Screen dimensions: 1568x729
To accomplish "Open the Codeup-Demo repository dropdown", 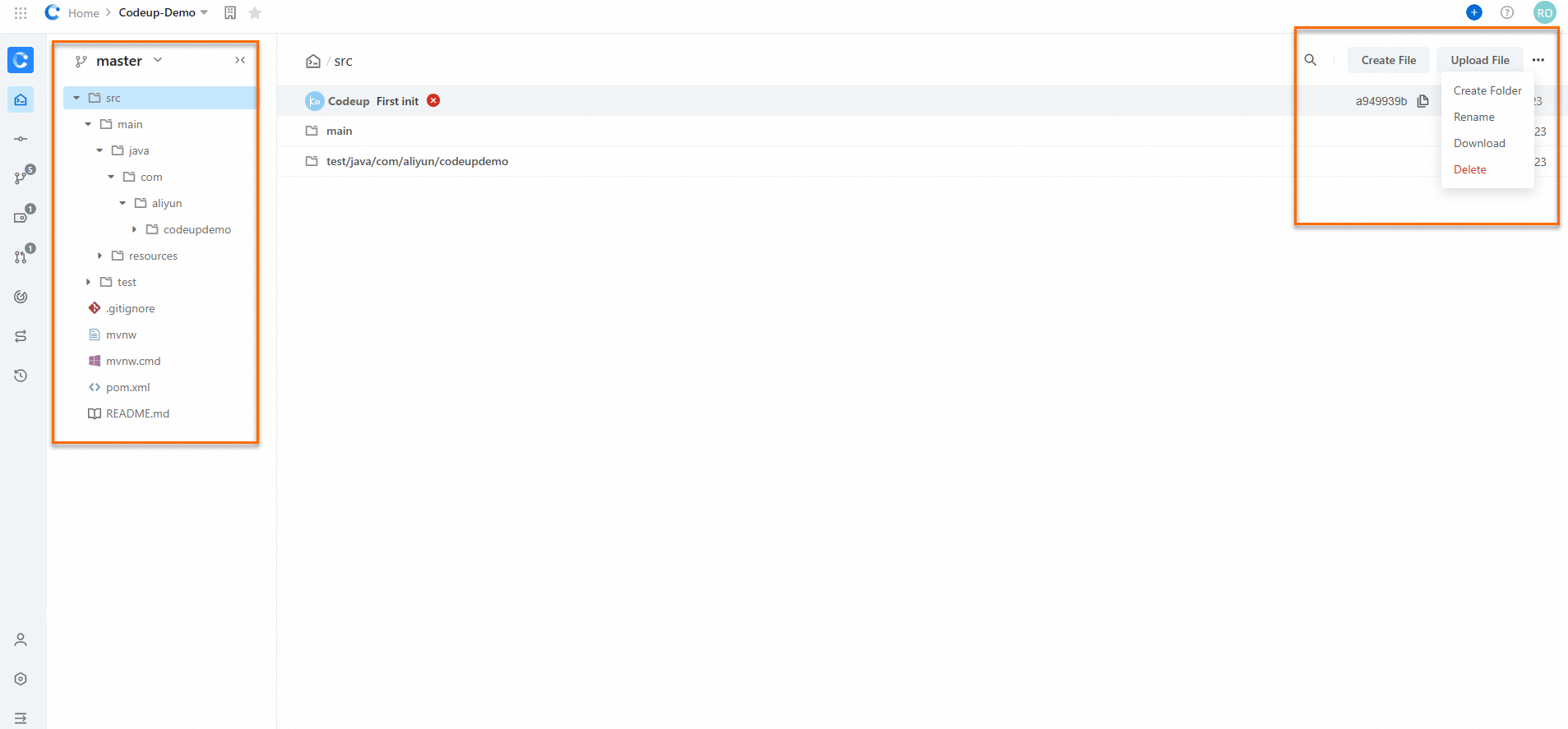I will tap(164, 12).
